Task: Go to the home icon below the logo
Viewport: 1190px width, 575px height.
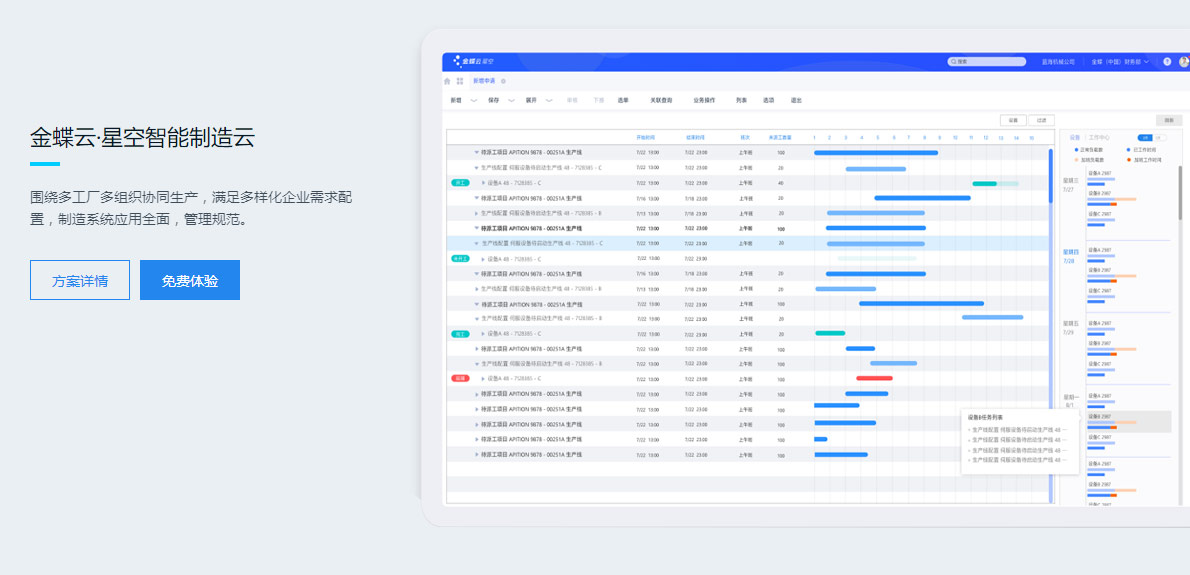Action: tap(447, 80)
